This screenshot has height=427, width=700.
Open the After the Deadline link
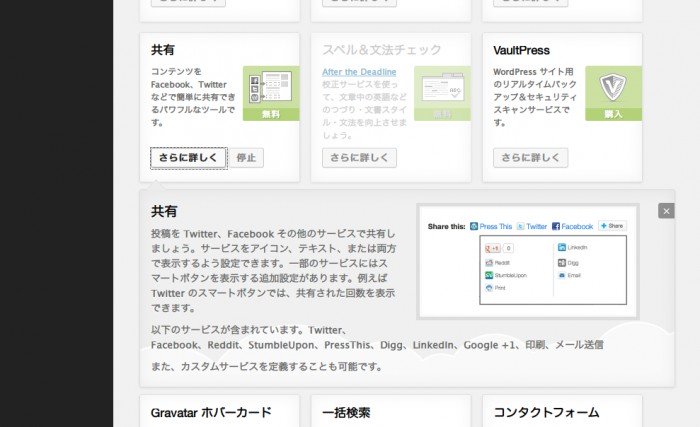pos(359,72)
